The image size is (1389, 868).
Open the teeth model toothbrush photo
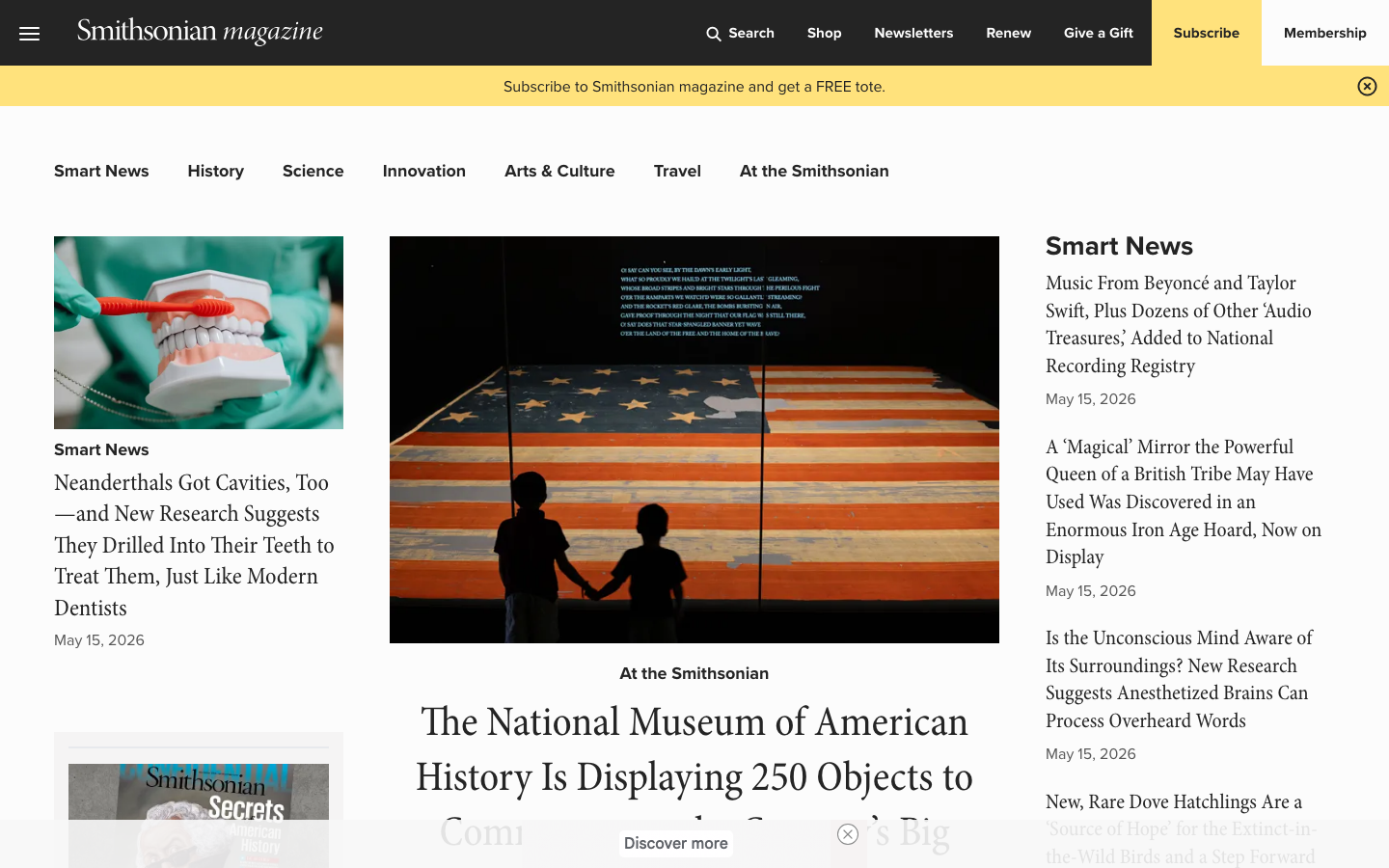[x=199, y=333]
